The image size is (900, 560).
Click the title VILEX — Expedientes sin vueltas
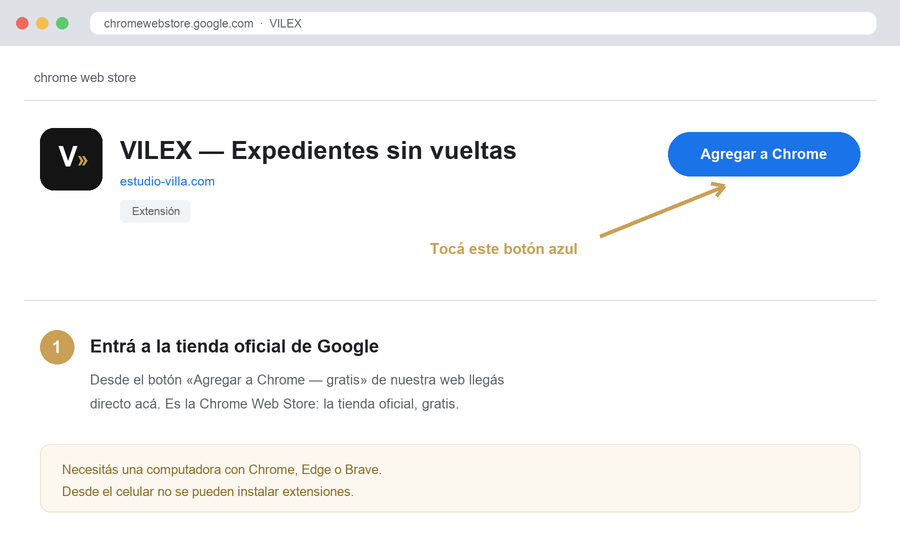318,150
